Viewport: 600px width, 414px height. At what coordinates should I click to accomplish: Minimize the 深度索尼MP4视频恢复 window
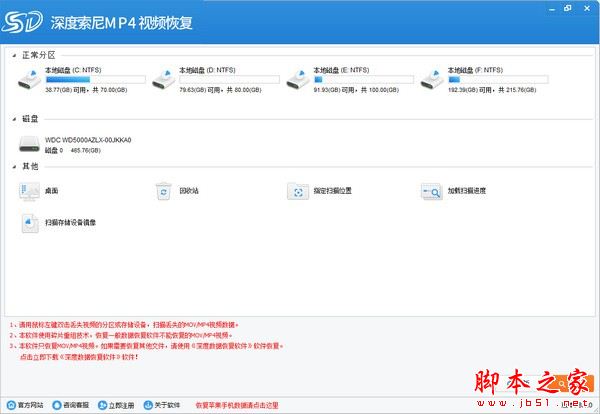(551, 8)
